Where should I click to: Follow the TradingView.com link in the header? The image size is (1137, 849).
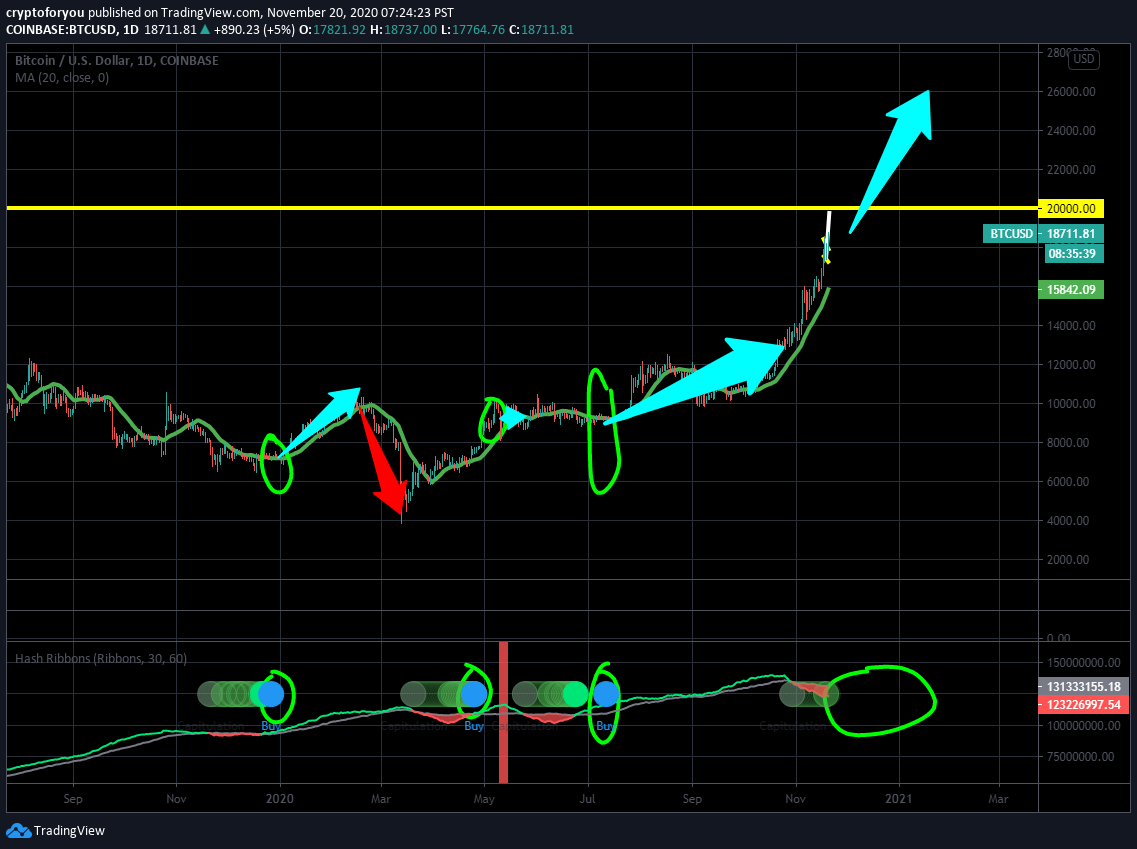coord(210,12)
